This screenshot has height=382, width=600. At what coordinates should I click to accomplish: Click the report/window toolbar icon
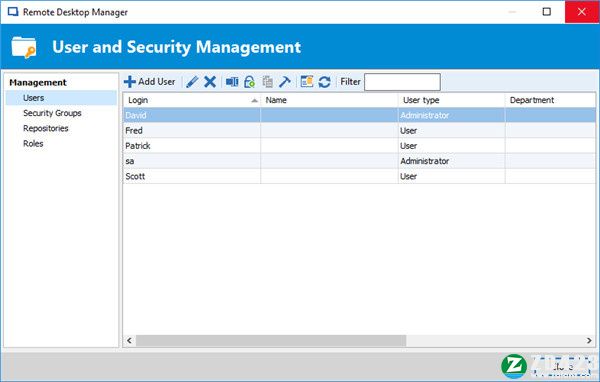click(x=307, y=82)
